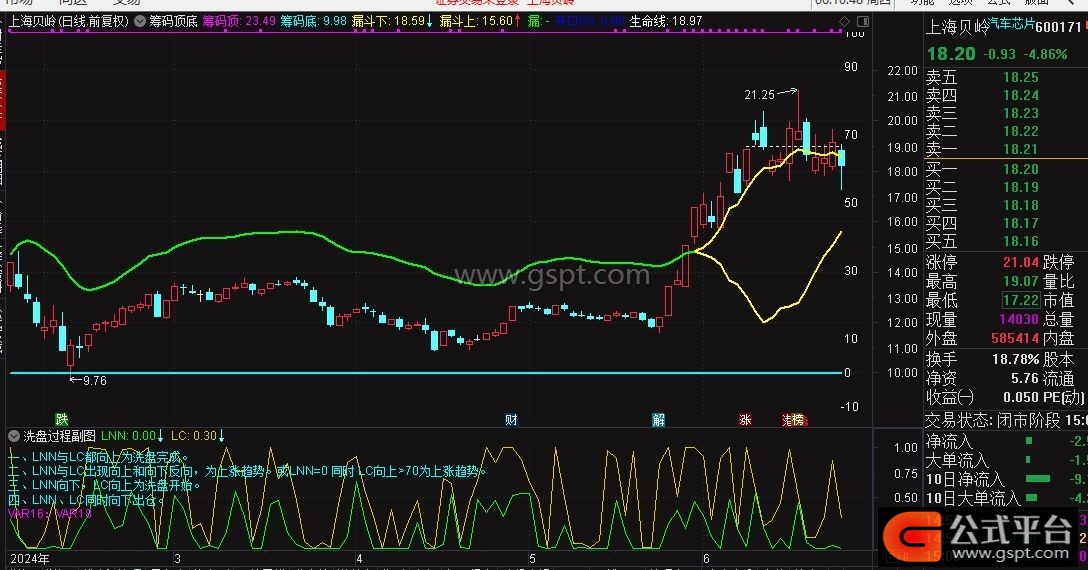Click the current price 18.20 header
The height and width of the screenshot is (570, 1088).
click(x=951, y=53)
